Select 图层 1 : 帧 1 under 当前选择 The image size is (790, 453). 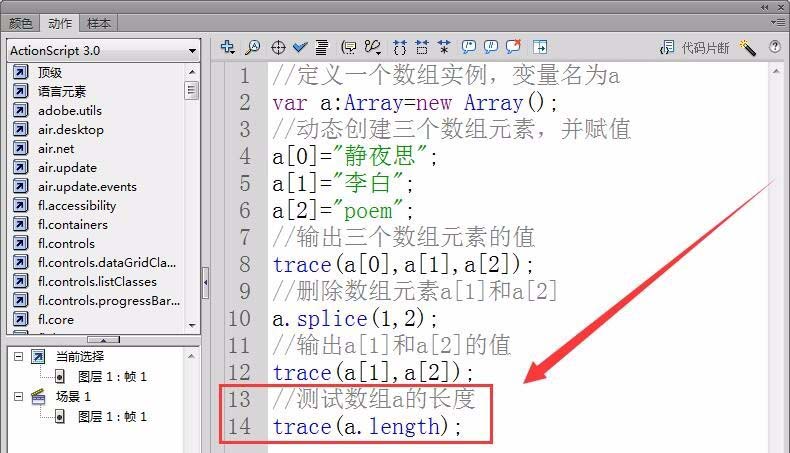click(x=112, y=376)
